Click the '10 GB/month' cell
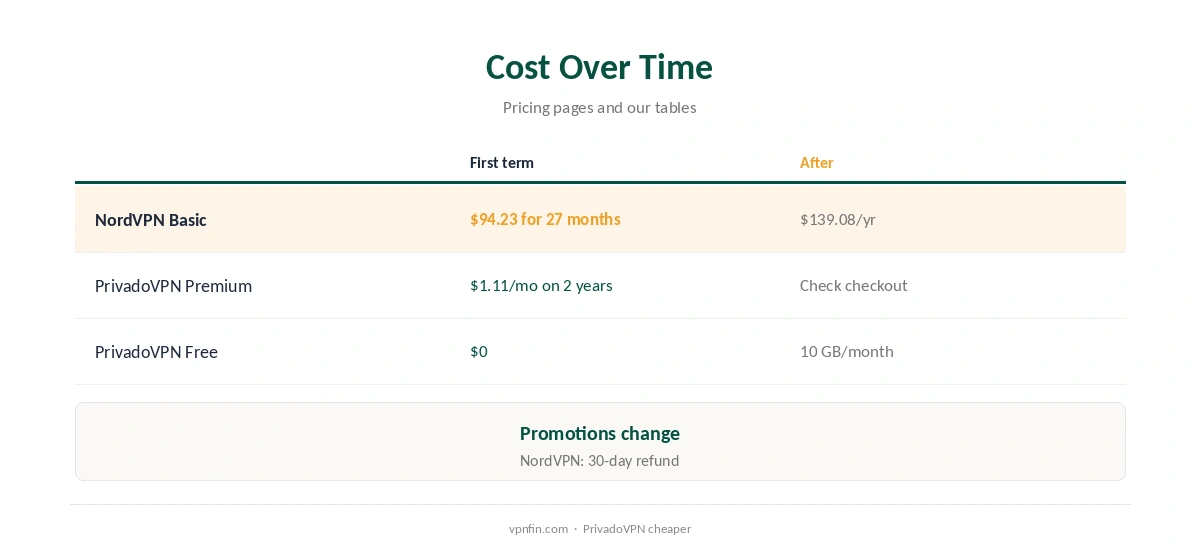 (x=846, y=352)
